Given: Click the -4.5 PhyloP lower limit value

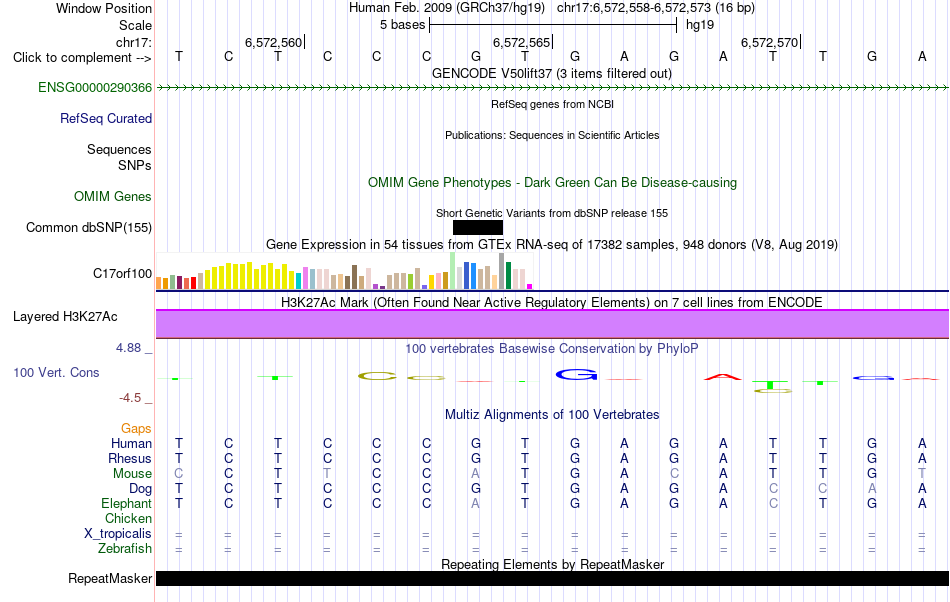Looking at the screenshot, I should coord(130,397).
